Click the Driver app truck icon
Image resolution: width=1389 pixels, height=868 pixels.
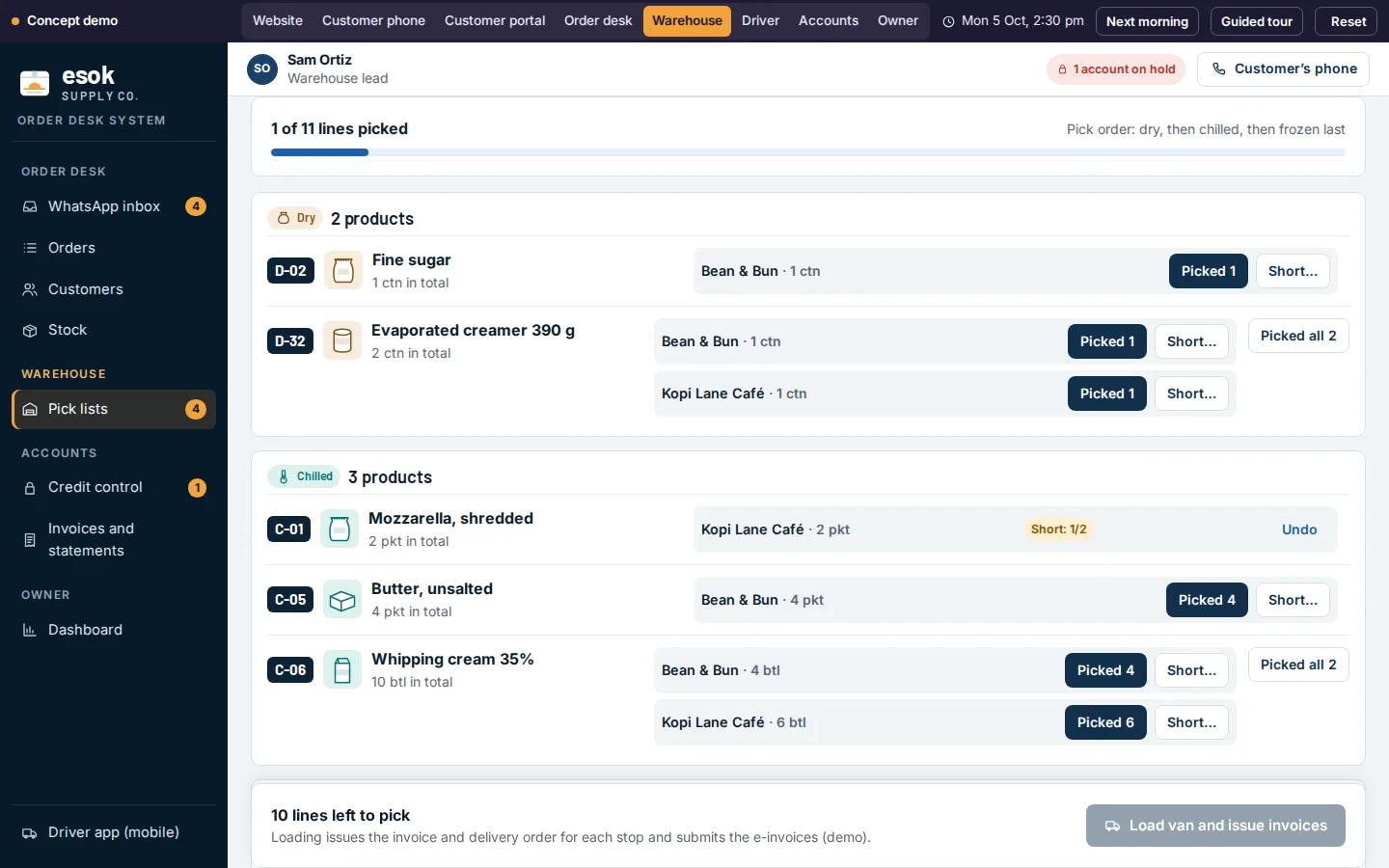30,833
